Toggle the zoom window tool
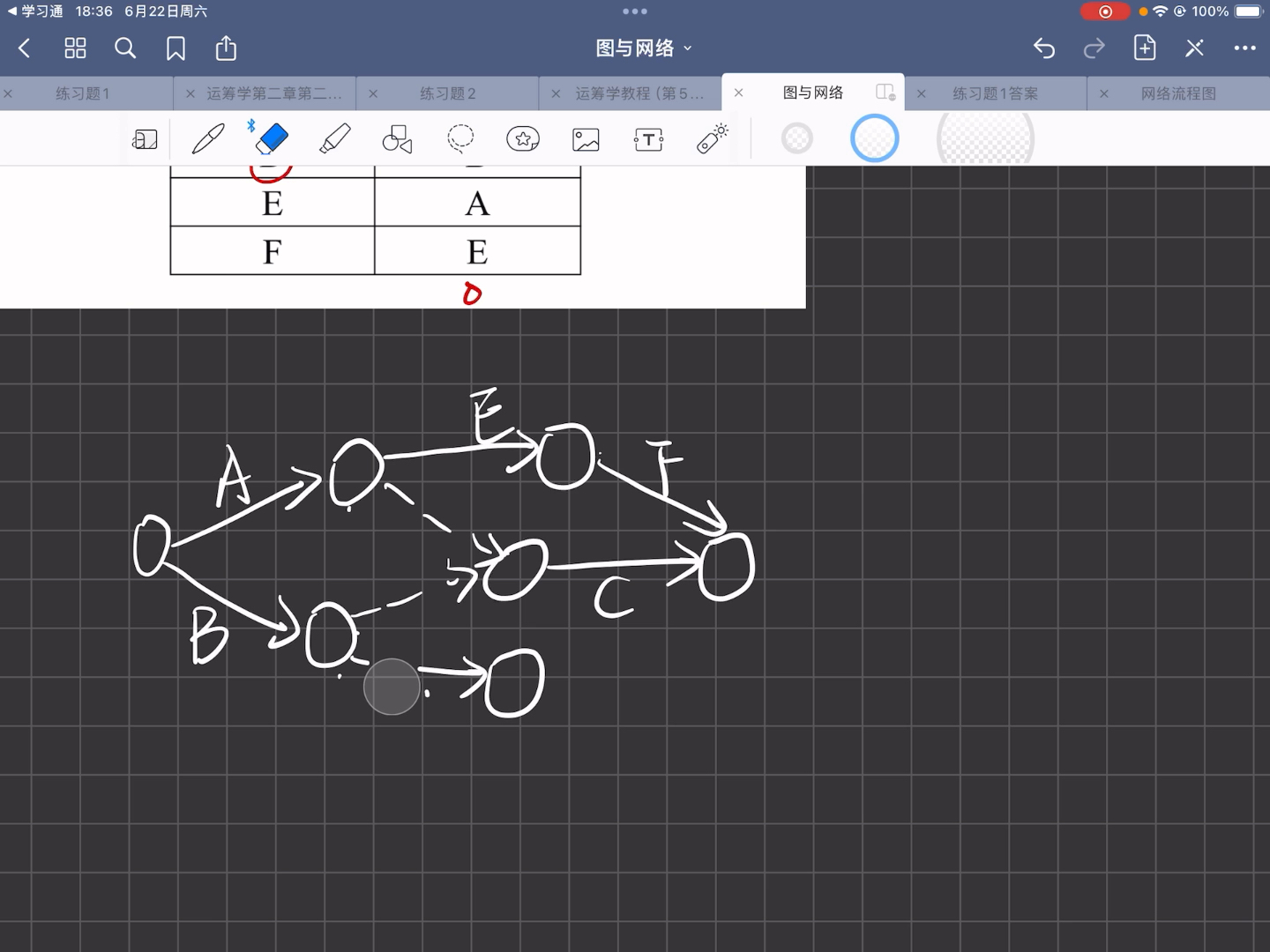 pyautogui.click(x=145, y=139)
